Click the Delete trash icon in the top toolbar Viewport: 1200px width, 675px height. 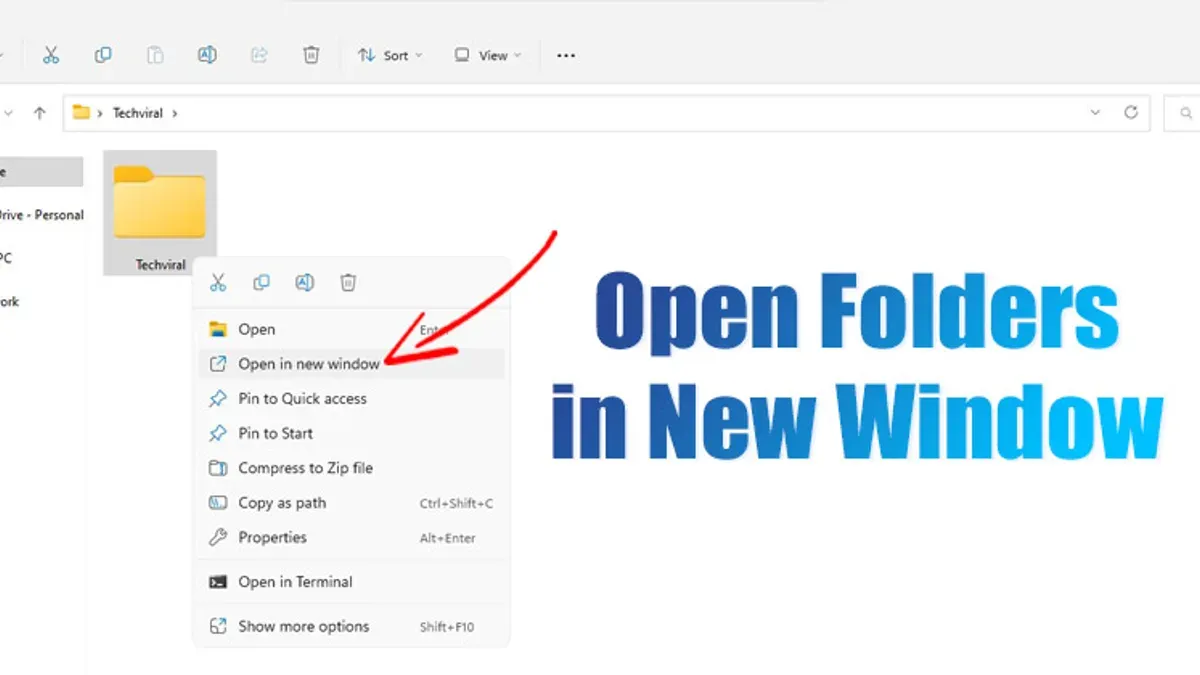(311, 56)
